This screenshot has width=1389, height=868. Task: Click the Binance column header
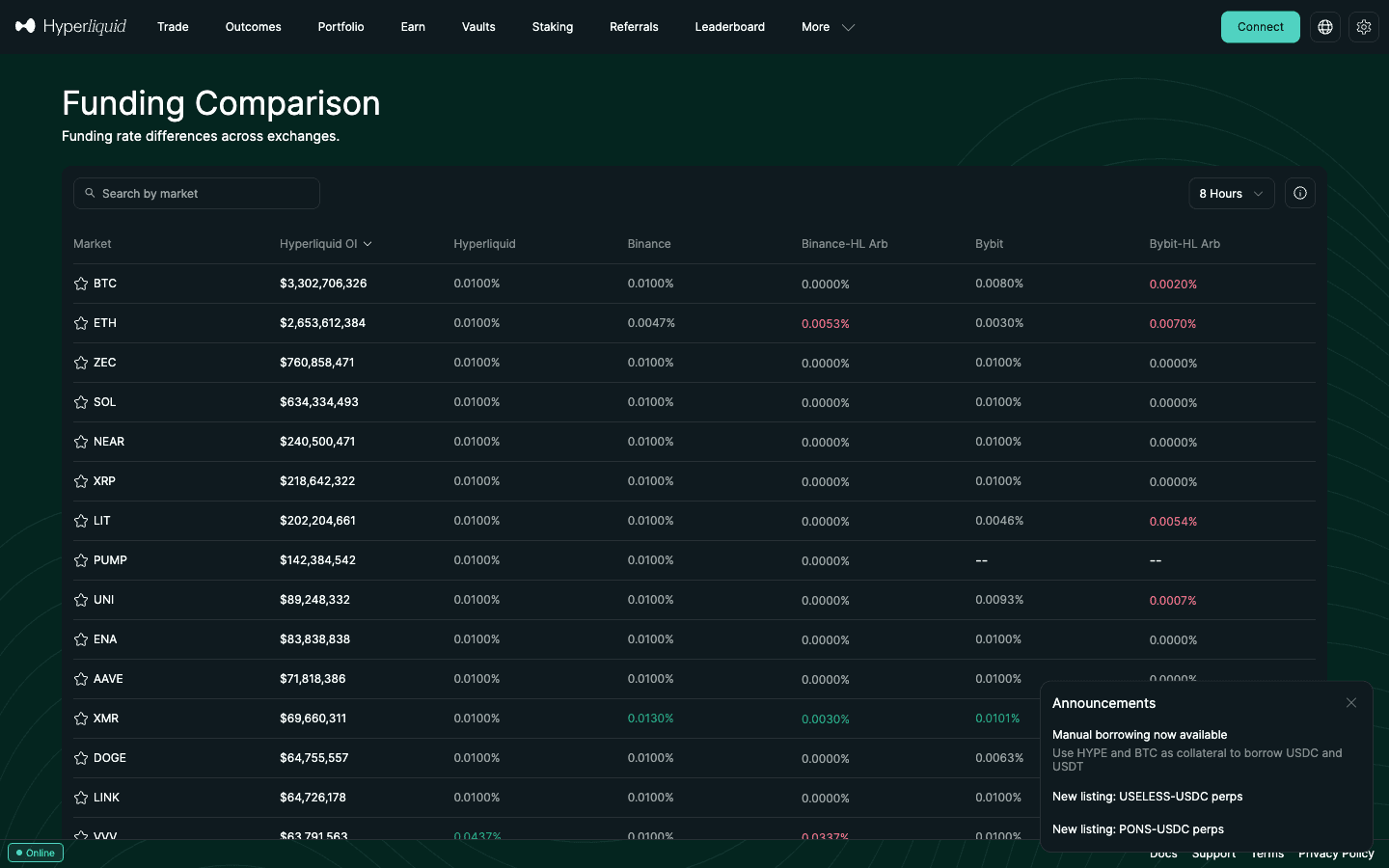coord(649,244)
